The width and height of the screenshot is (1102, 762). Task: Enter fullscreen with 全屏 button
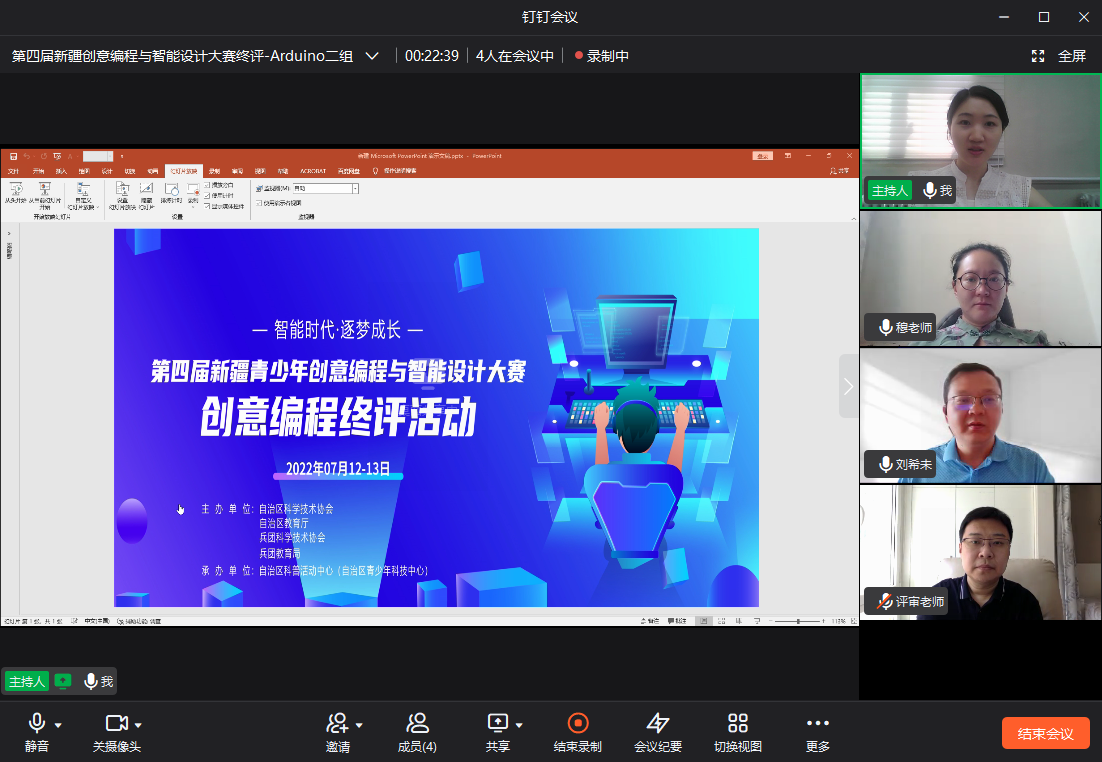[1059, 56]
